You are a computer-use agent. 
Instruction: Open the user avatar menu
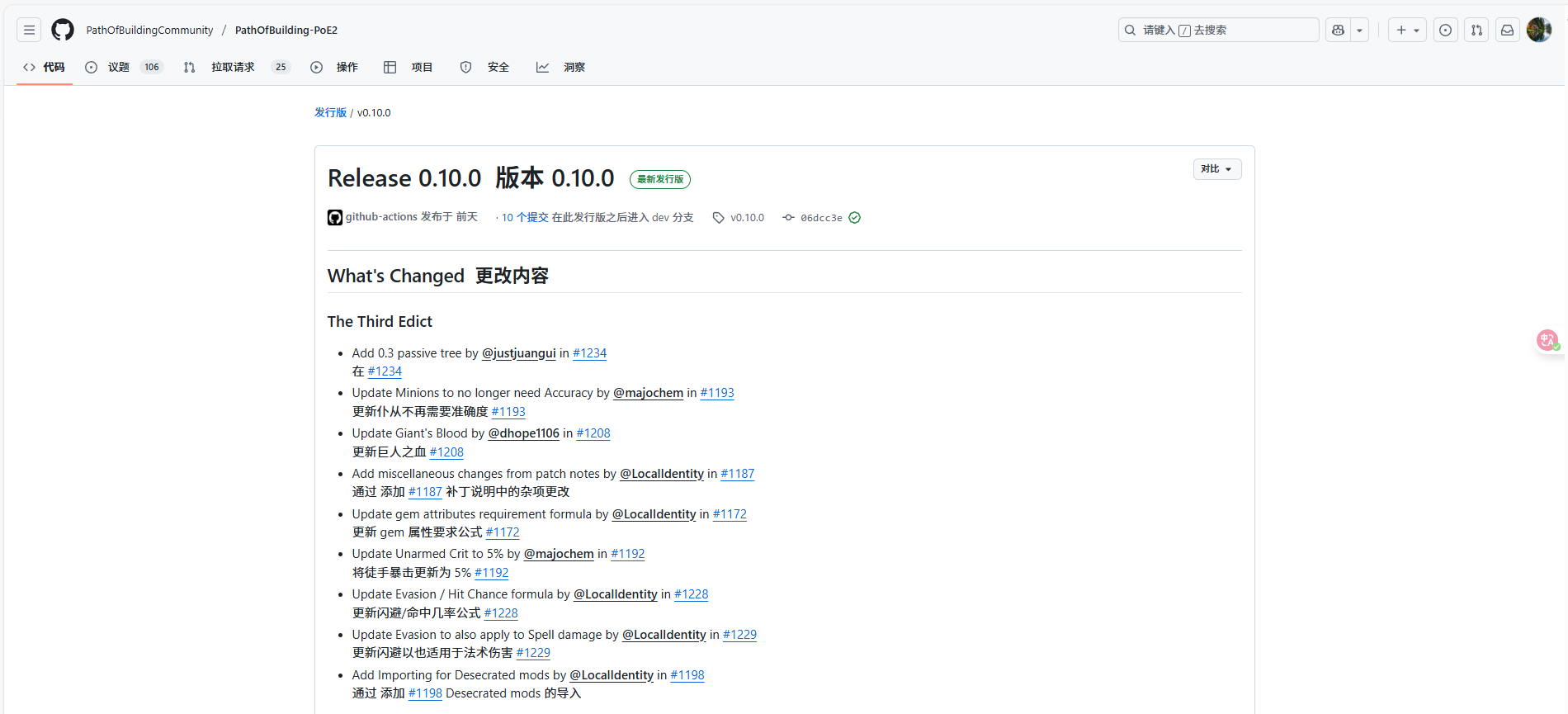pyautogui.click(x=1539, y=31)
